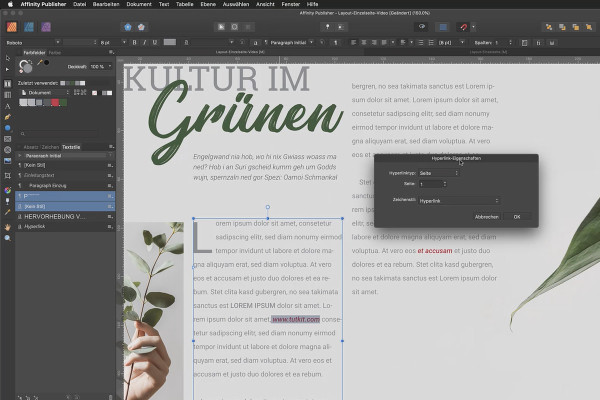Image resolution: width=600 pixels, height=400 pixels.
Task: Switch to the Designer persona icon
Action: coord(29,27)
